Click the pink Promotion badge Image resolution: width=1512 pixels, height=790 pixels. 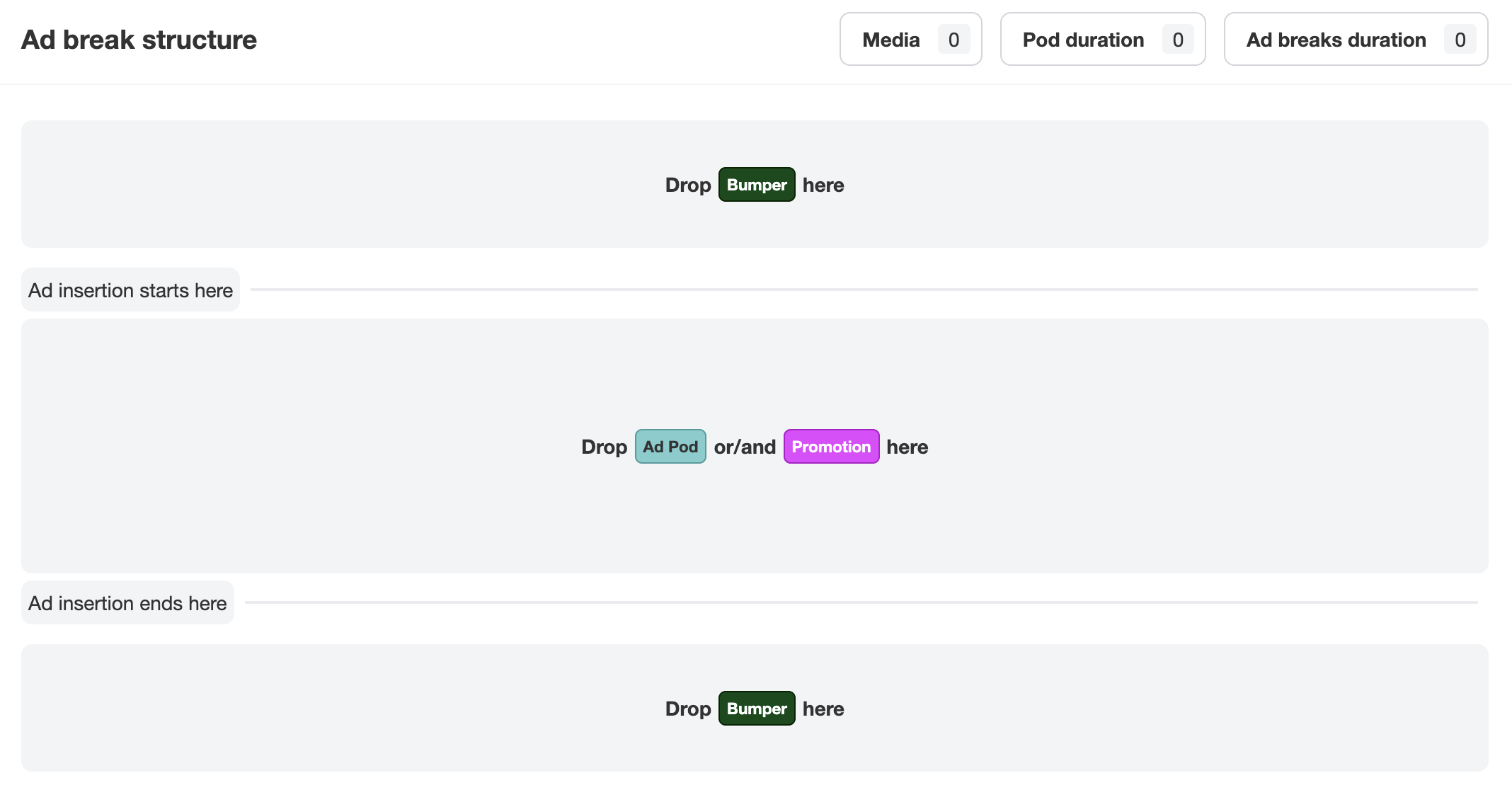tap(831, 447)
